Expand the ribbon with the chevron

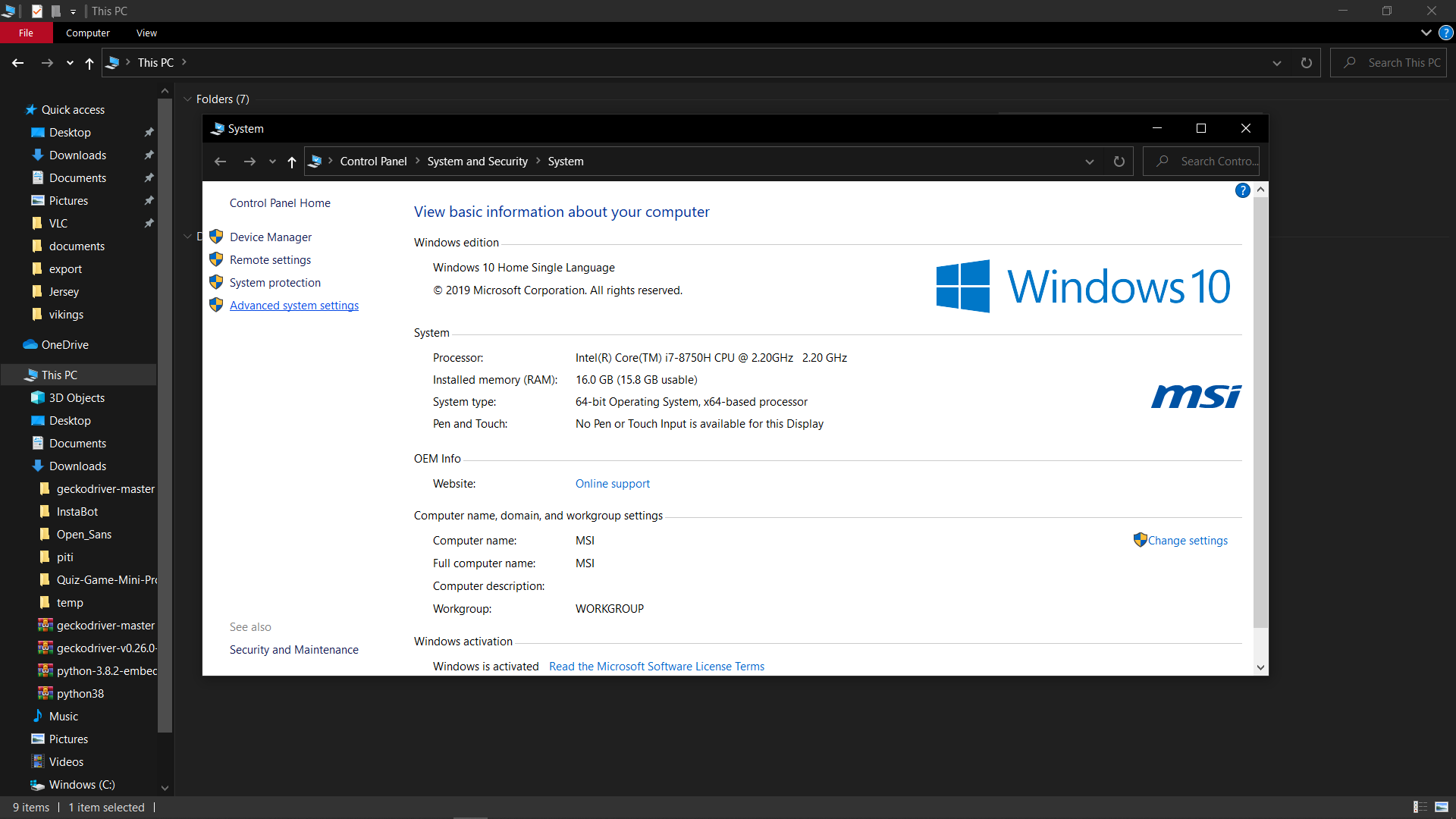(x=1426, y=33)
